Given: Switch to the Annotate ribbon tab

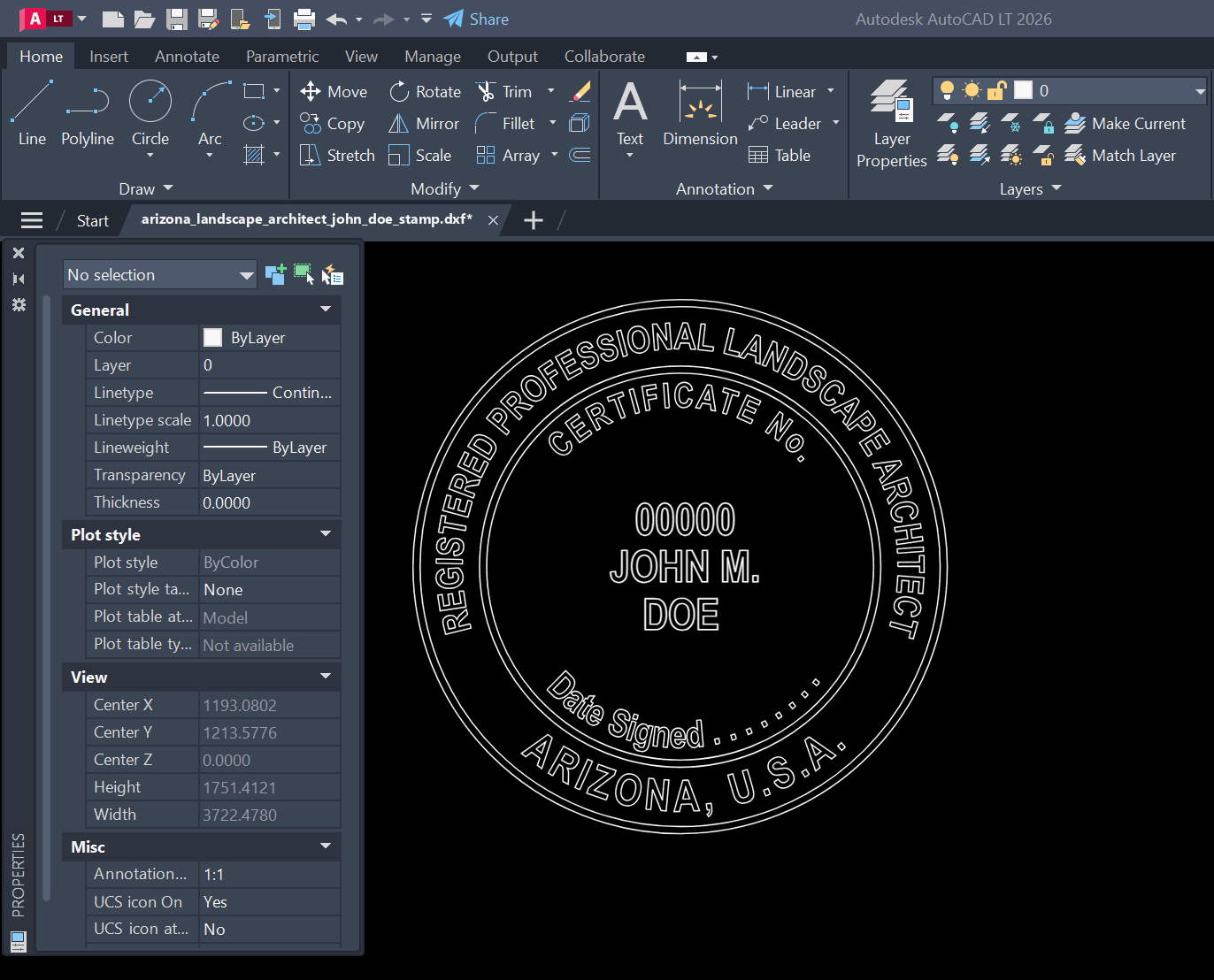Looking at the screenshot, I should [x=187, y=56].
